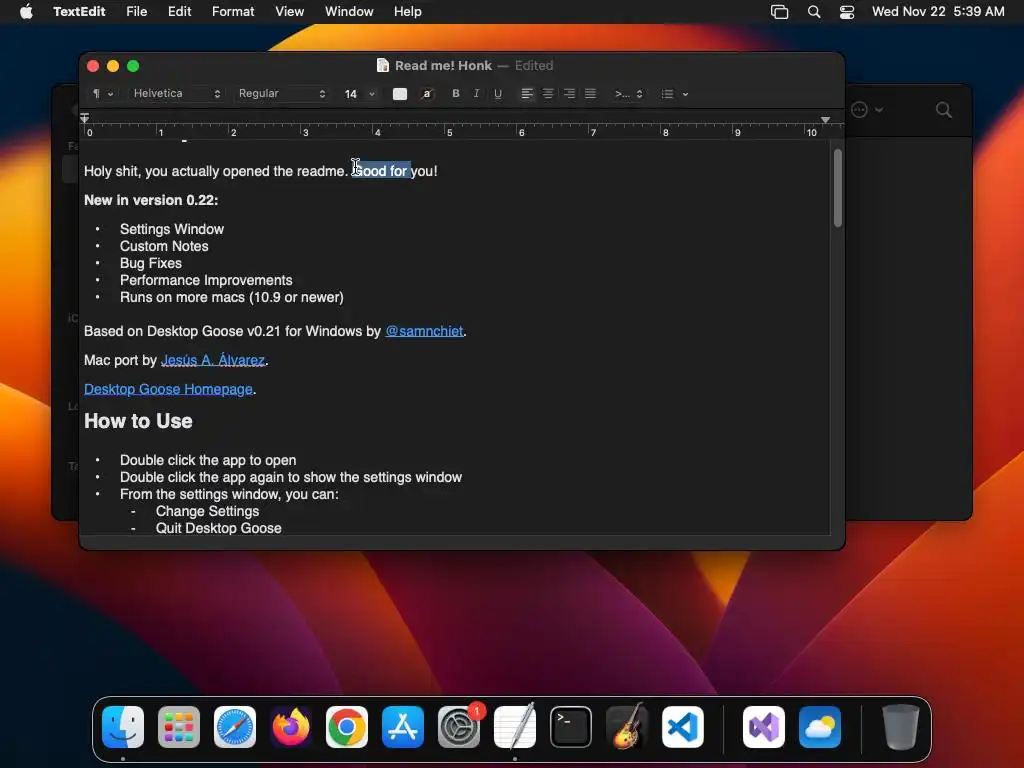
Task: Open action menu in background Finder window
Action: pyautogui.click(x=867, y=110)
